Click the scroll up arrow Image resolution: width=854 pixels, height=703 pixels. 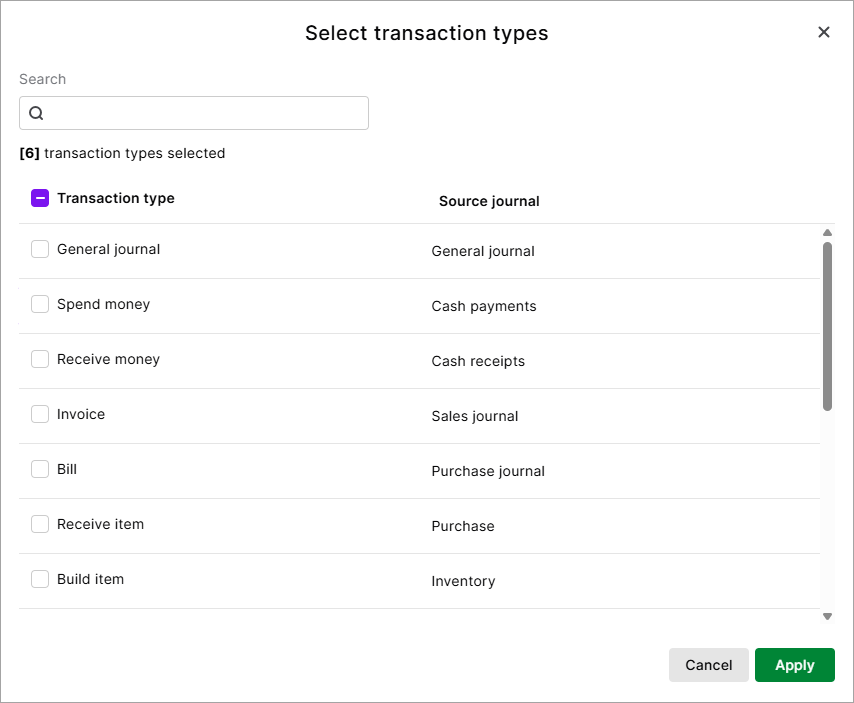click(827, 233)
